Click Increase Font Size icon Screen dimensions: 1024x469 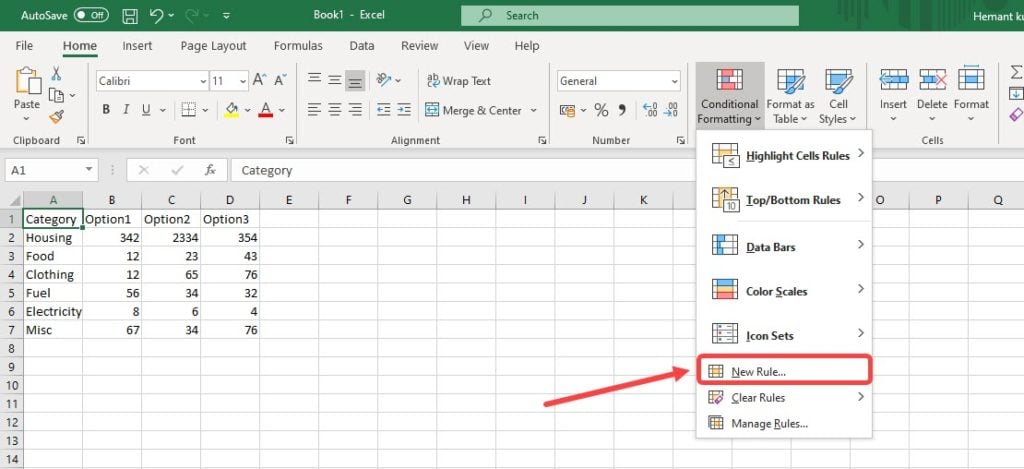tap(260, 81)
